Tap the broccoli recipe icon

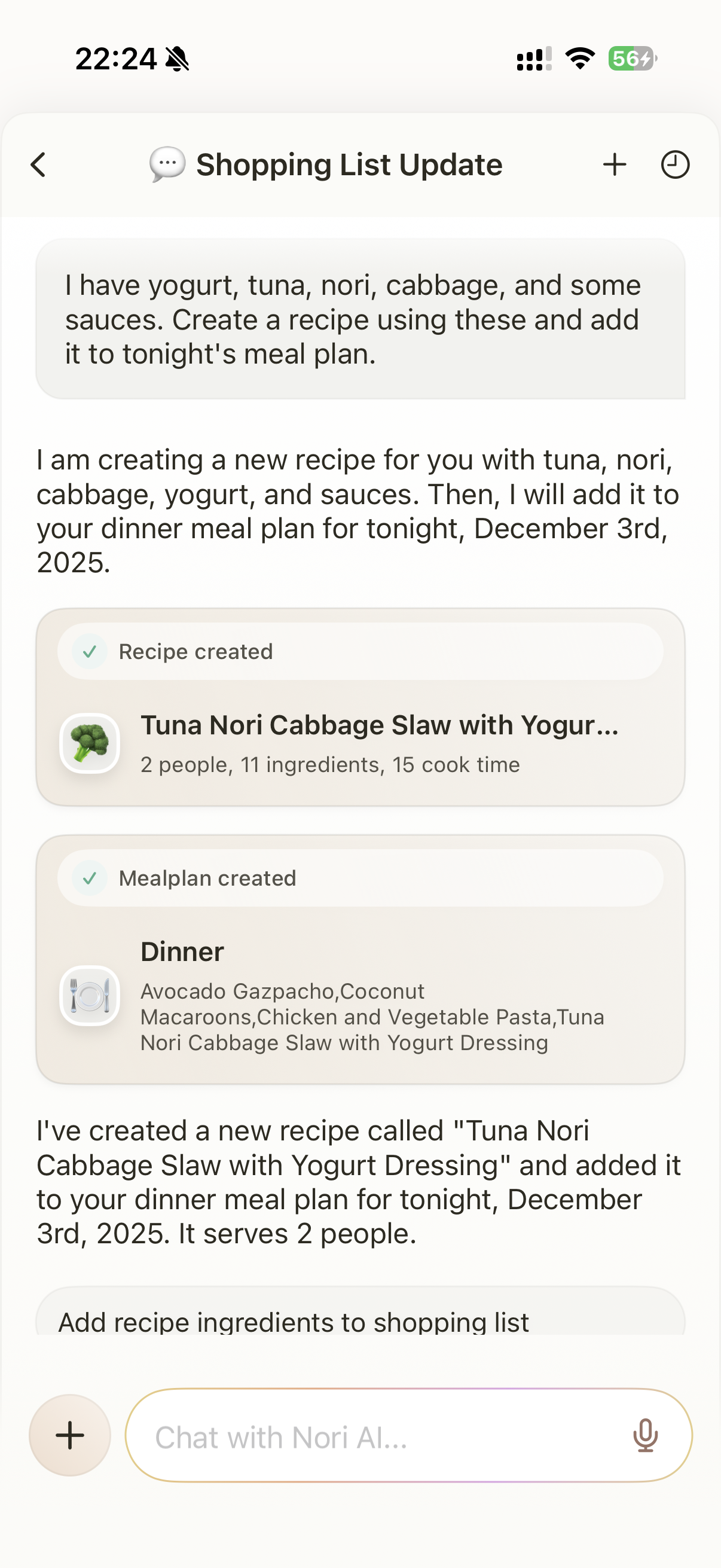point(90,743)
